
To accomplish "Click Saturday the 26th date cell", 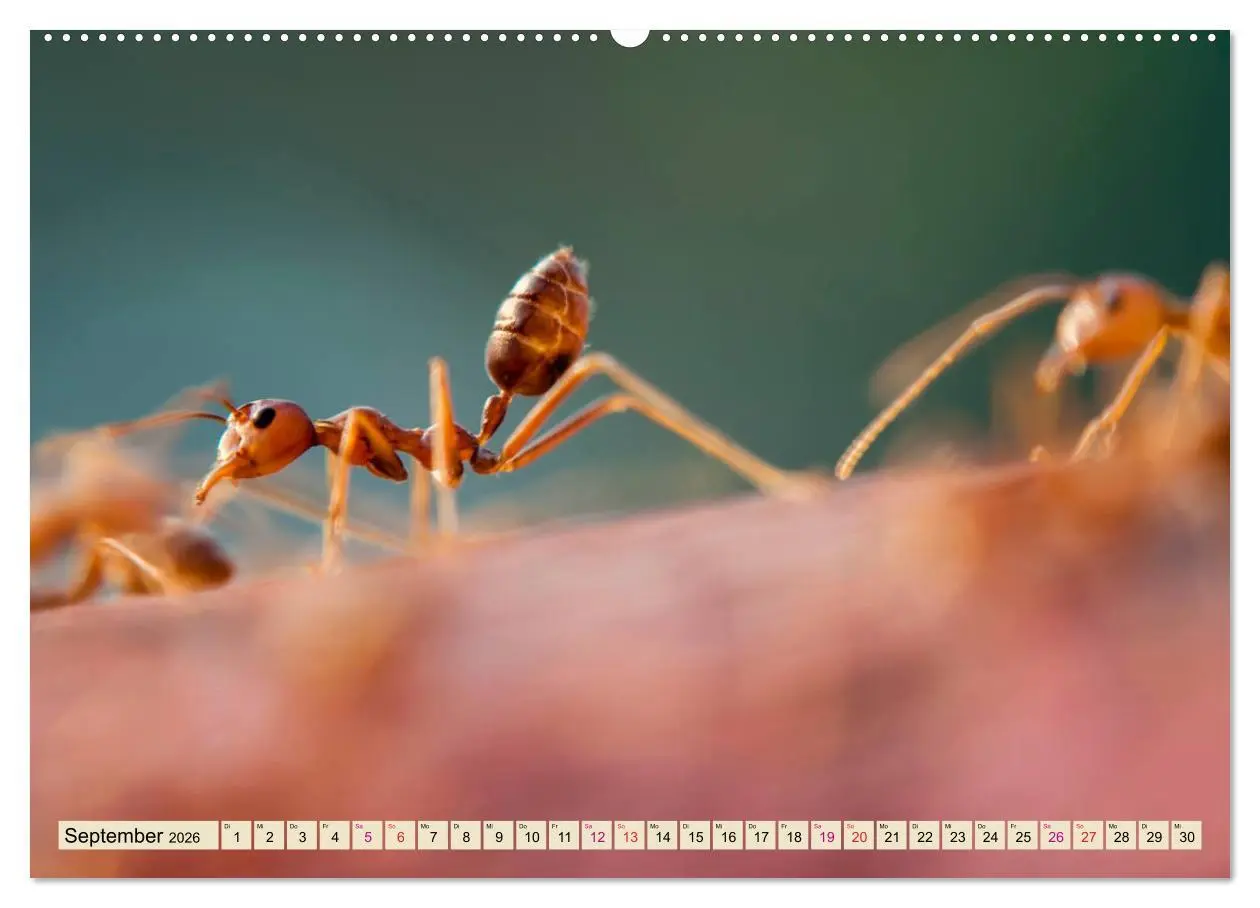I will pyautogui.click(x=1055, y=836).
